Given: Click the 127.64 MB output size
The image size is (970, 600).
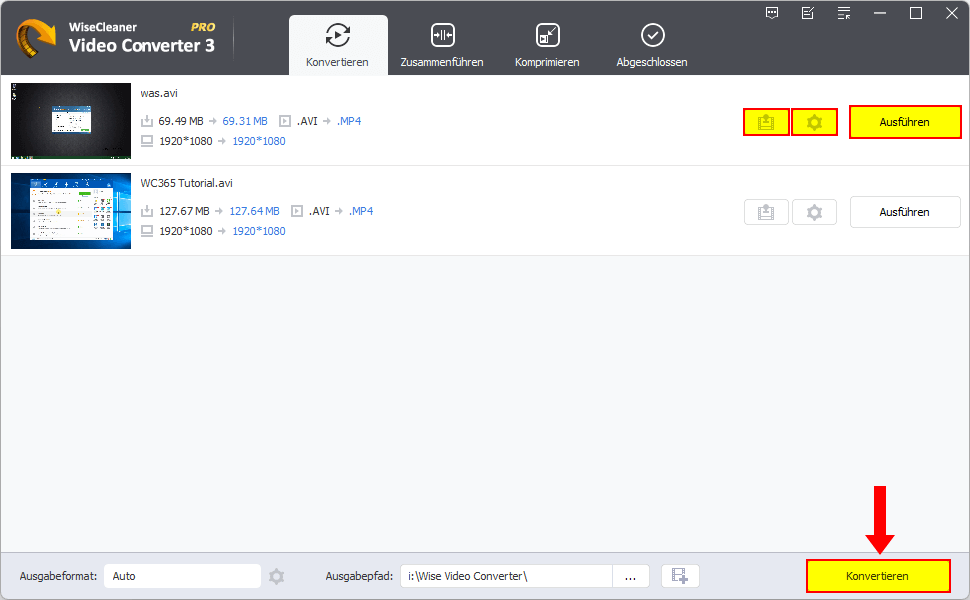Looking at the screenshot, I should [254, 211].
